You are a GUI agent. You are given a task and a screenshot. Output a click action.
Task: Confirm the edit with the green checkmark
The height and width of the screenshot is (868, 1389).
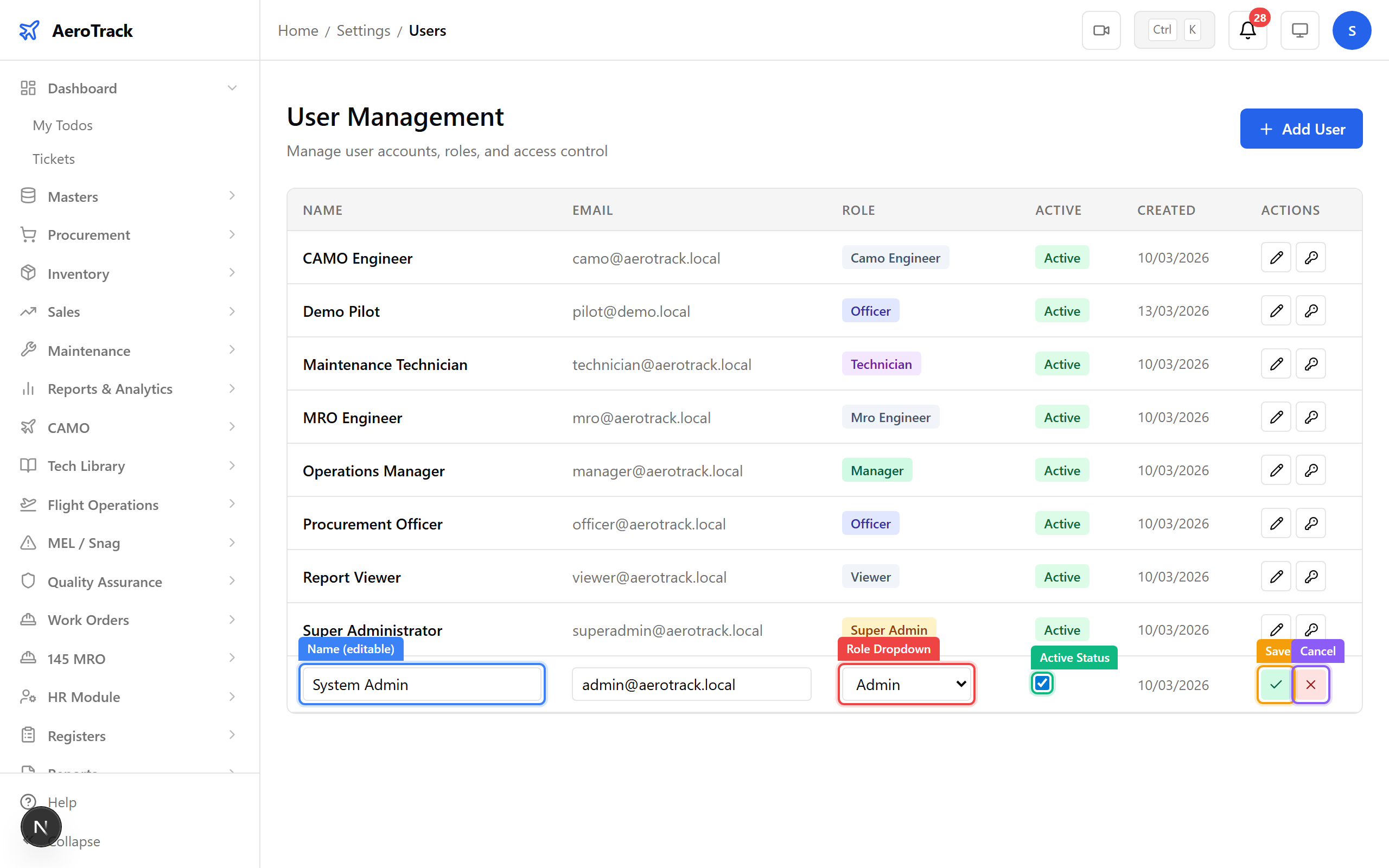1275,684
